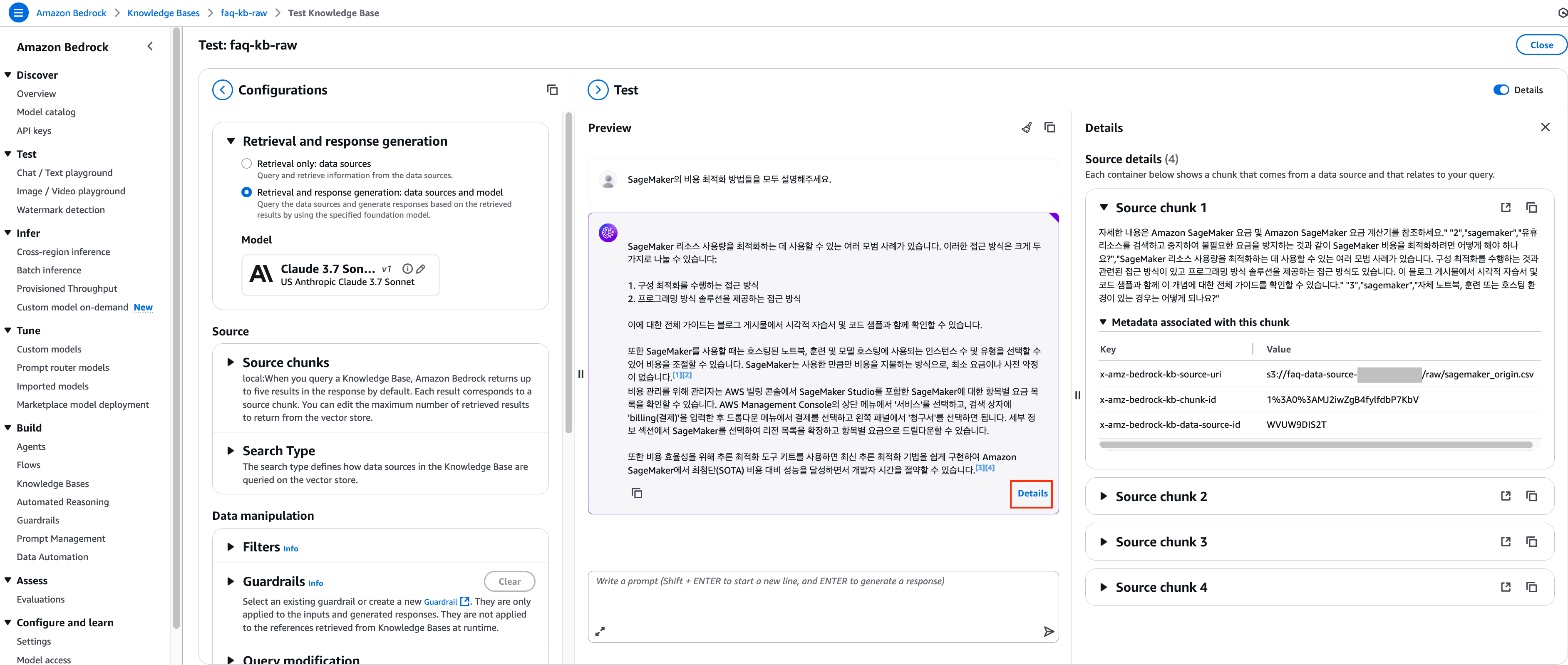Image resolution: width=1568 pixels, height=665 pixels.
Task: Copy Source chunk 1 content
Action: (x=1531, y=208)
